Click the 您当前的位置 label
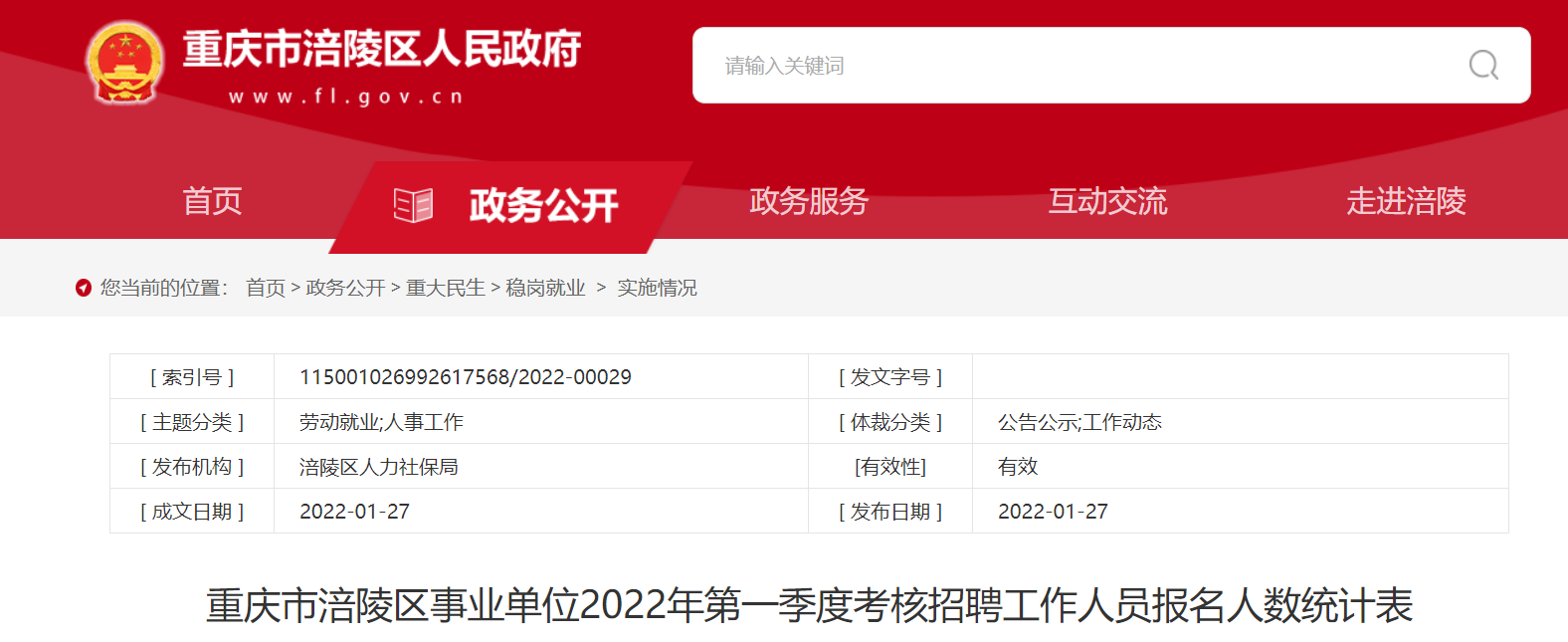 click(163, 288)
